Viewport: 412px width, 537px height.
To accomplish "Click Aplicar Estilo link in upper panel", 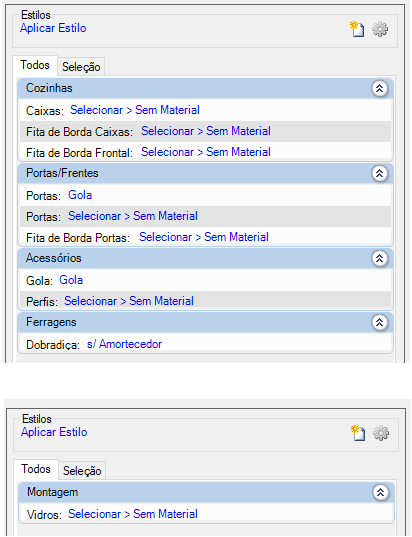I will click(x=53, y=28).
